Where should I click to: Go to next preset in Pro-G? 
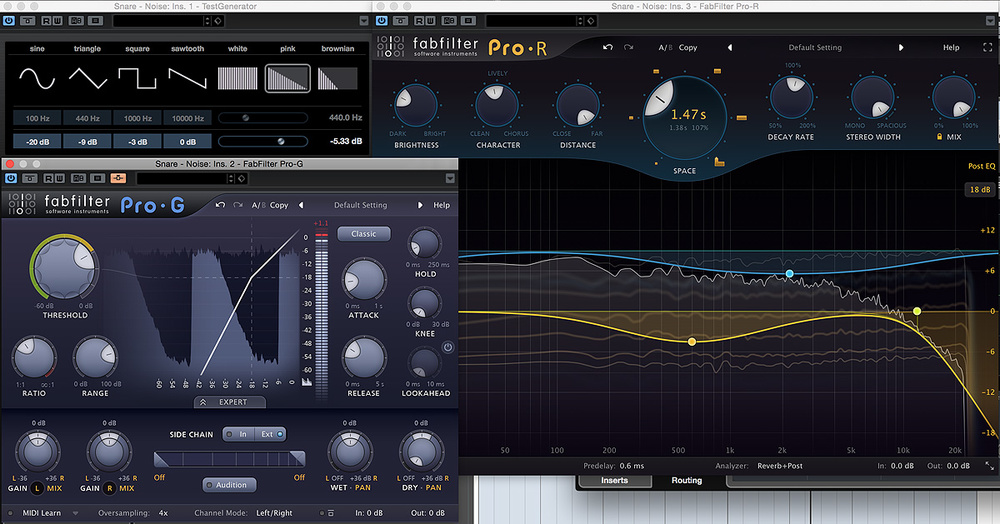(420, 205)
